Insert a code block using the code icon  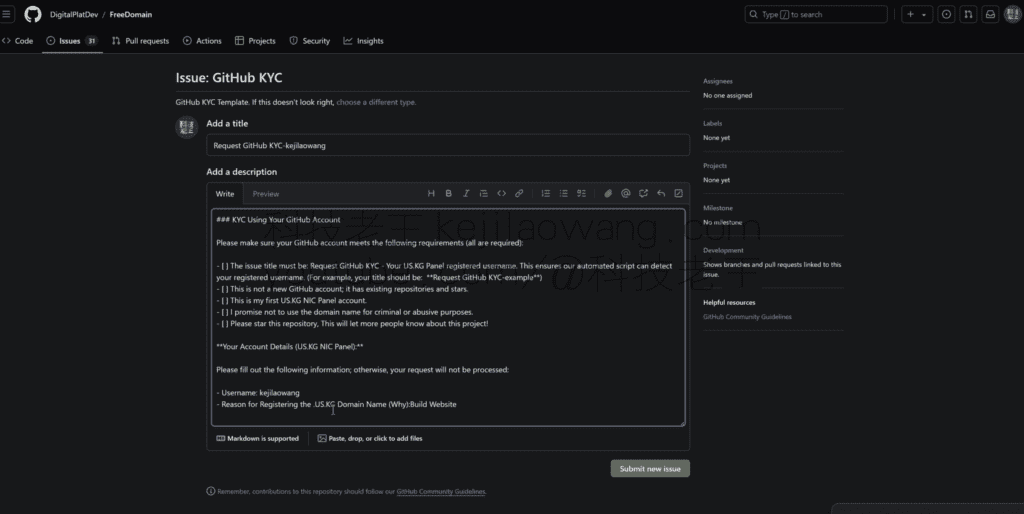502,193
